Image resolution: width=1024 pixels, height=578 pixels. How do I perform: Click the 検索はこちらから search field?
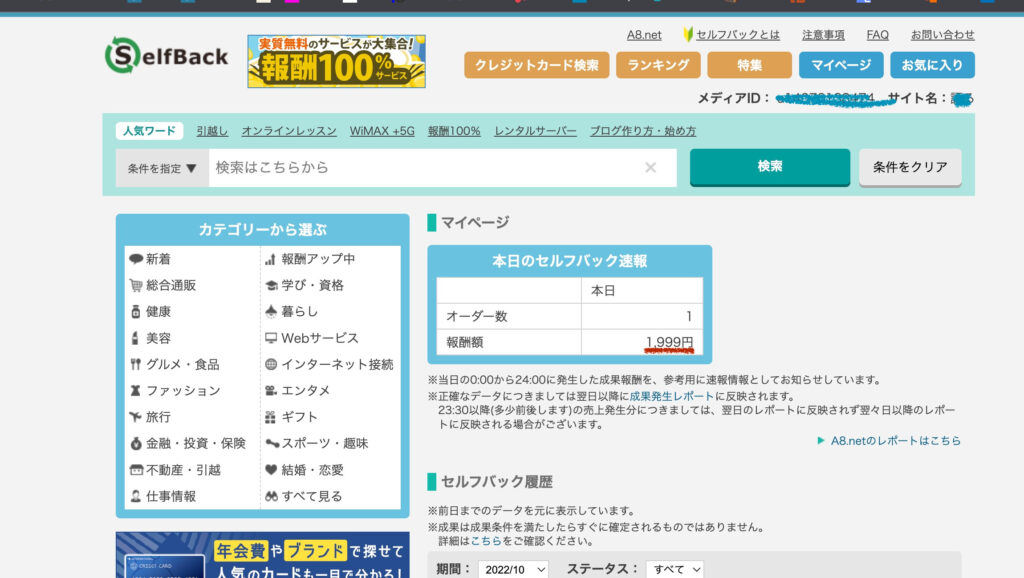[425, 168]
